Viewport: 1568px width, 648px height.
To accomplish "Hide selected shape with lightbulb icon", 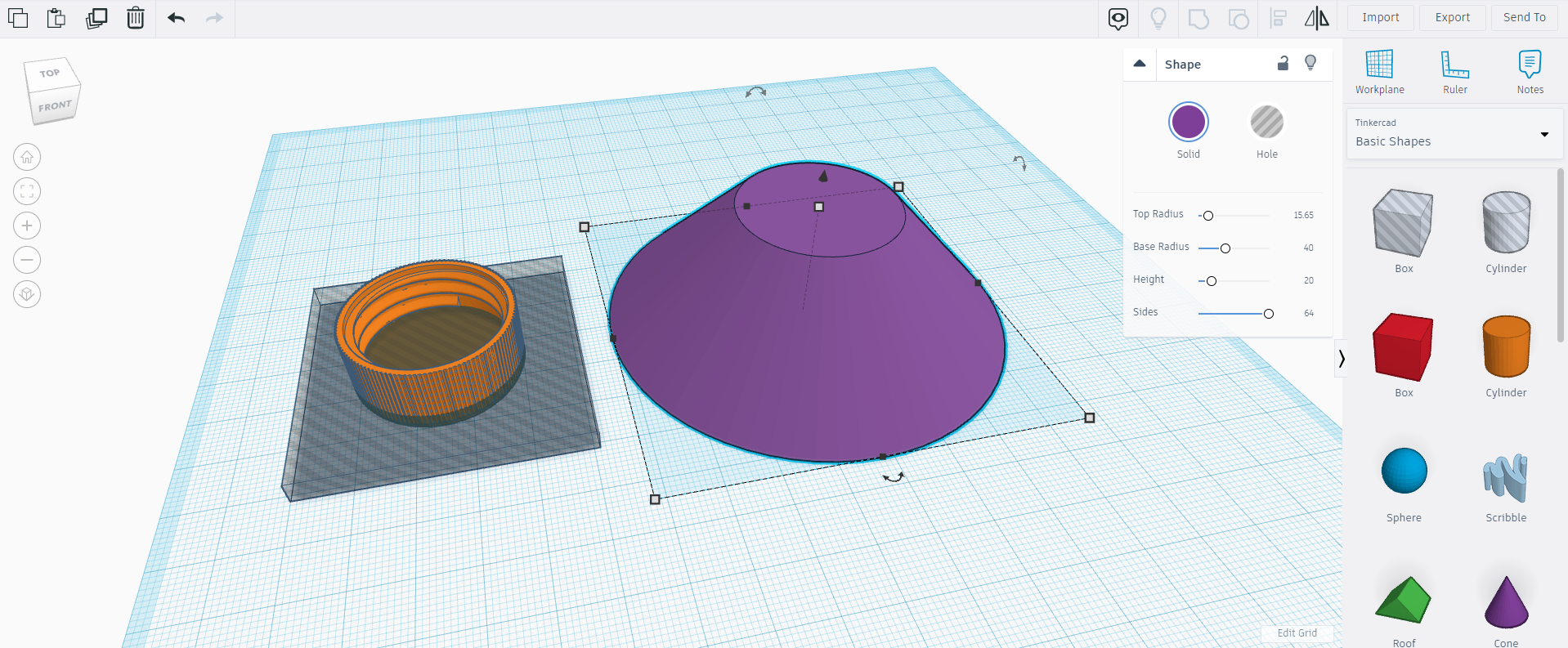I will (x=1310, y=63).
